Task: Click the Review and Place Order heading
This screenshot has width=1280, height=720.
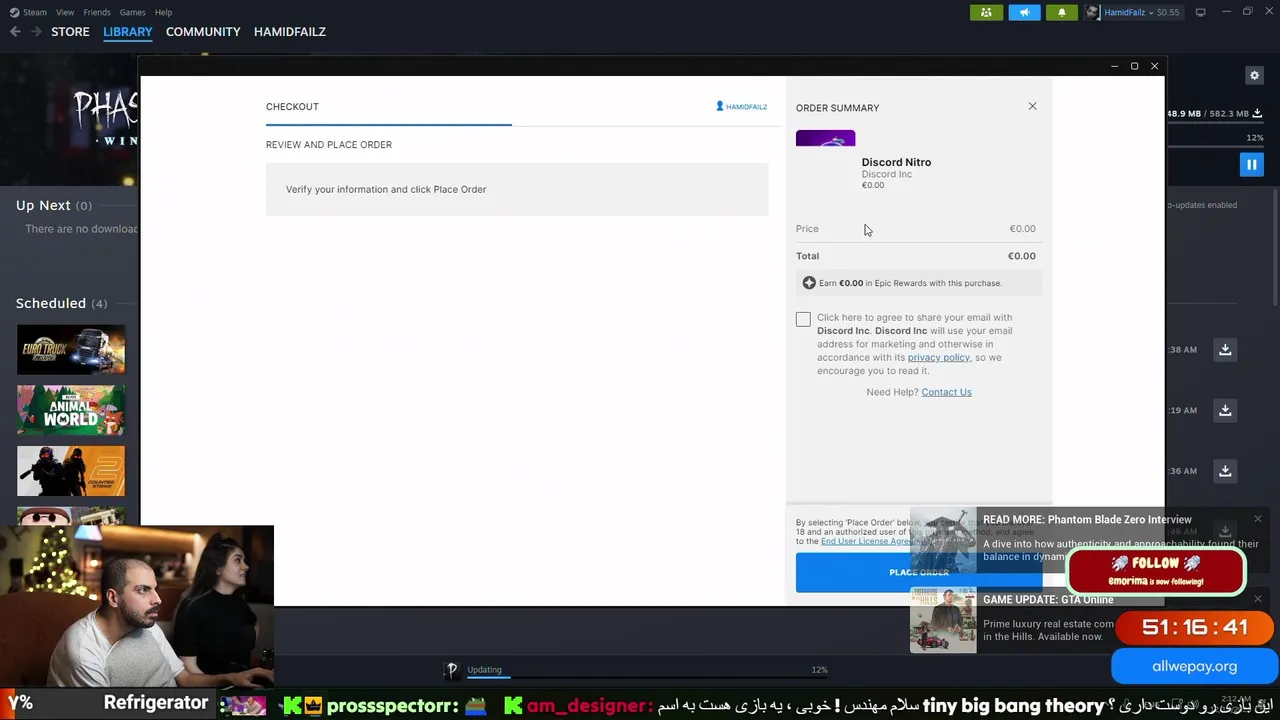Action: 329,145
